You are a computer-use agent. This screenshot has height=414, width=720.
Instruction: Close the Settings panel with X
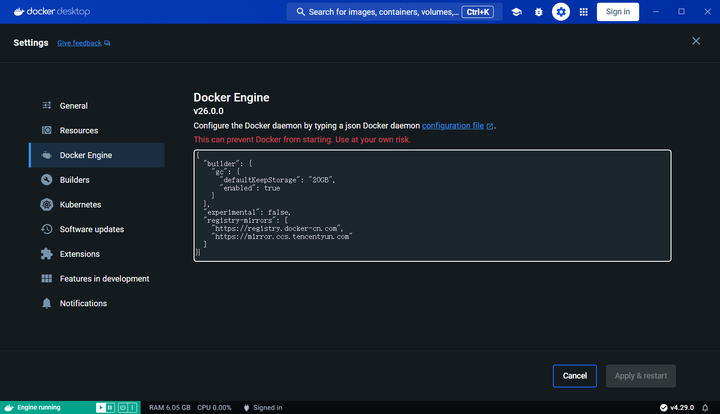click(x=696, y=41)
